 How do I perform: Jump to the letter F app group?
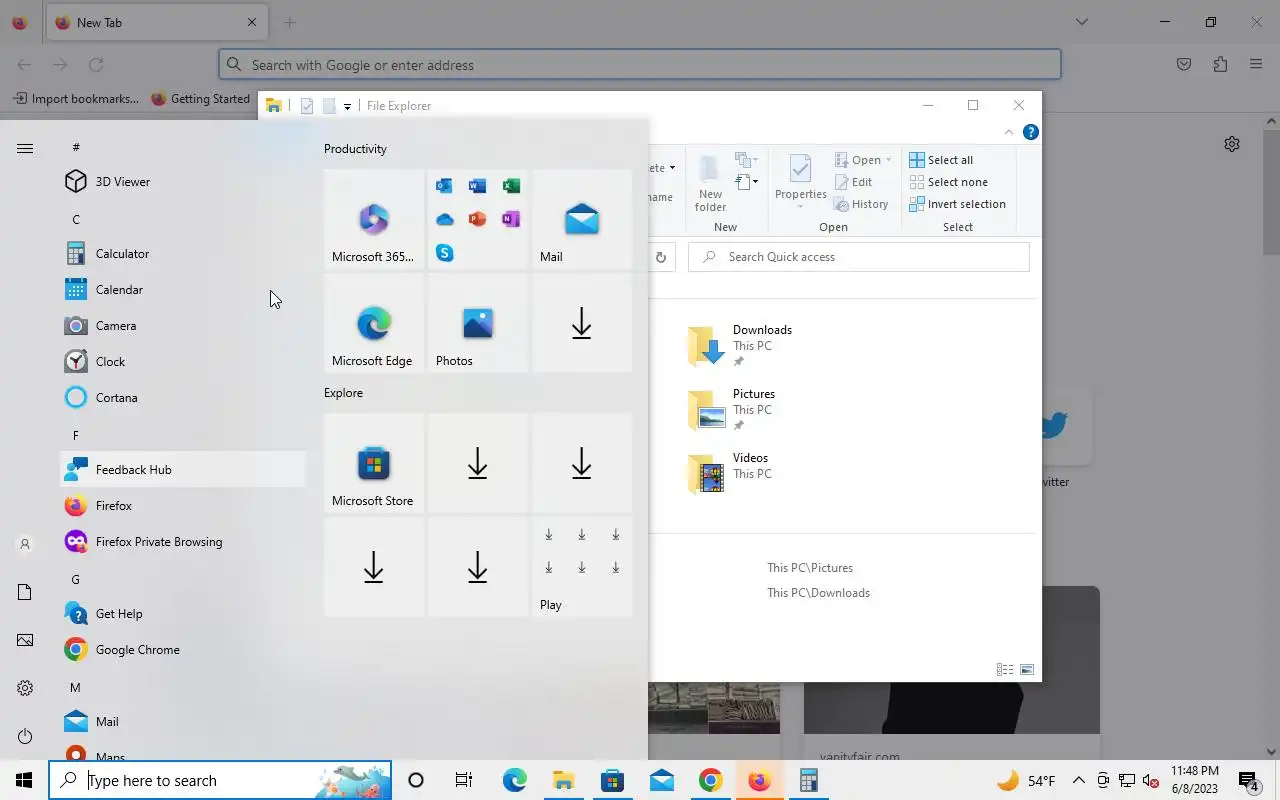[76, 435]
